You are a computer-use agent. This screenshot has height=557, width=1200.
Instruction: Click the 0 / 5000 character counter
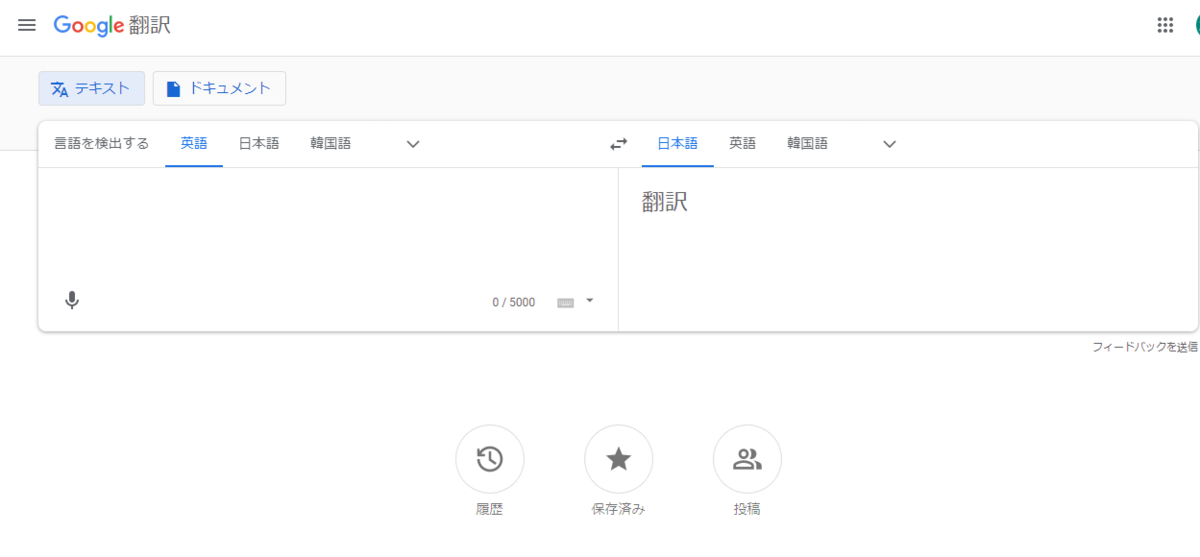tap(513, 302)
